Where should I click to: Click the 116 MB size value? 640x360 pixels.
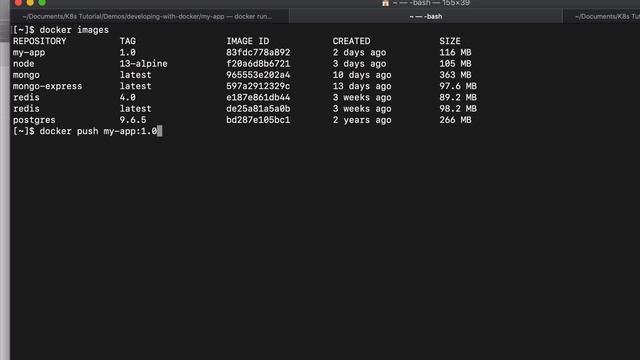click(455, 53)
